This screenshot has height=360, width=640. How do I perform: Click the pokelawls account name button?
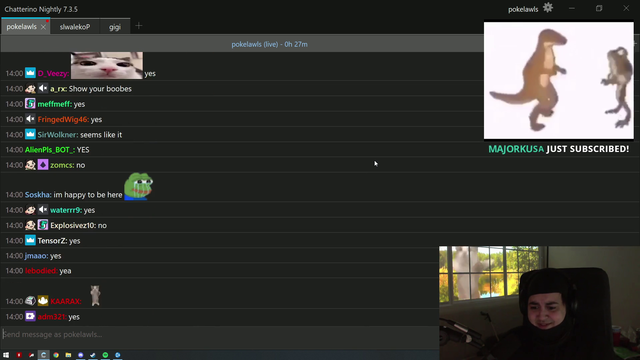[x=523, y=9]
